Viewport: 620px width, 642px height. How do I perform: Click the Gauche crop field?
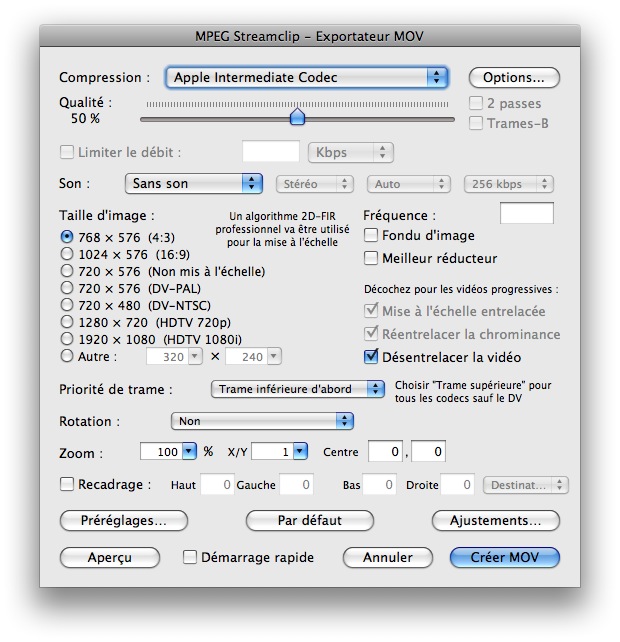tap(296, 485)
